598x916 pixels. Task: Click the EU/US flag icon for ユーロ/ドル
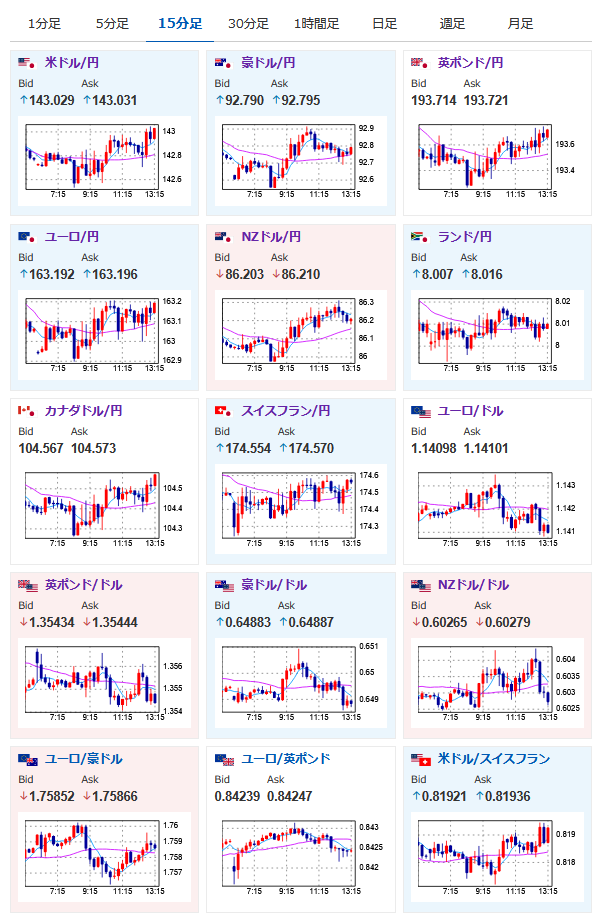[x=420, y=411]
